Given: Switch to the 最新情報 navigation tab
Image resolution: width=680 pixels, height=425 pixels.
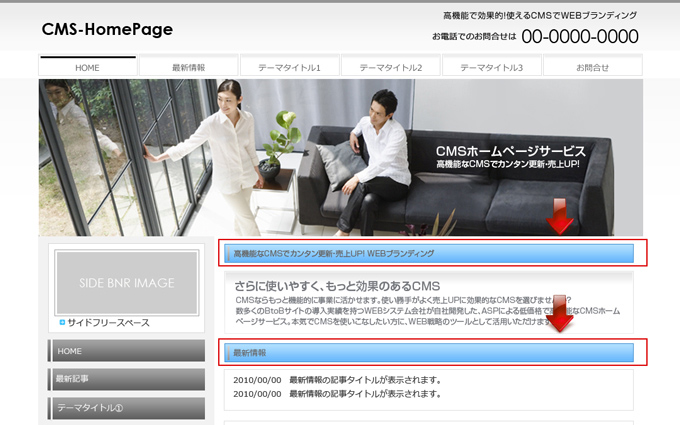Looking at the screenshot, I should [x=188, y=67].
